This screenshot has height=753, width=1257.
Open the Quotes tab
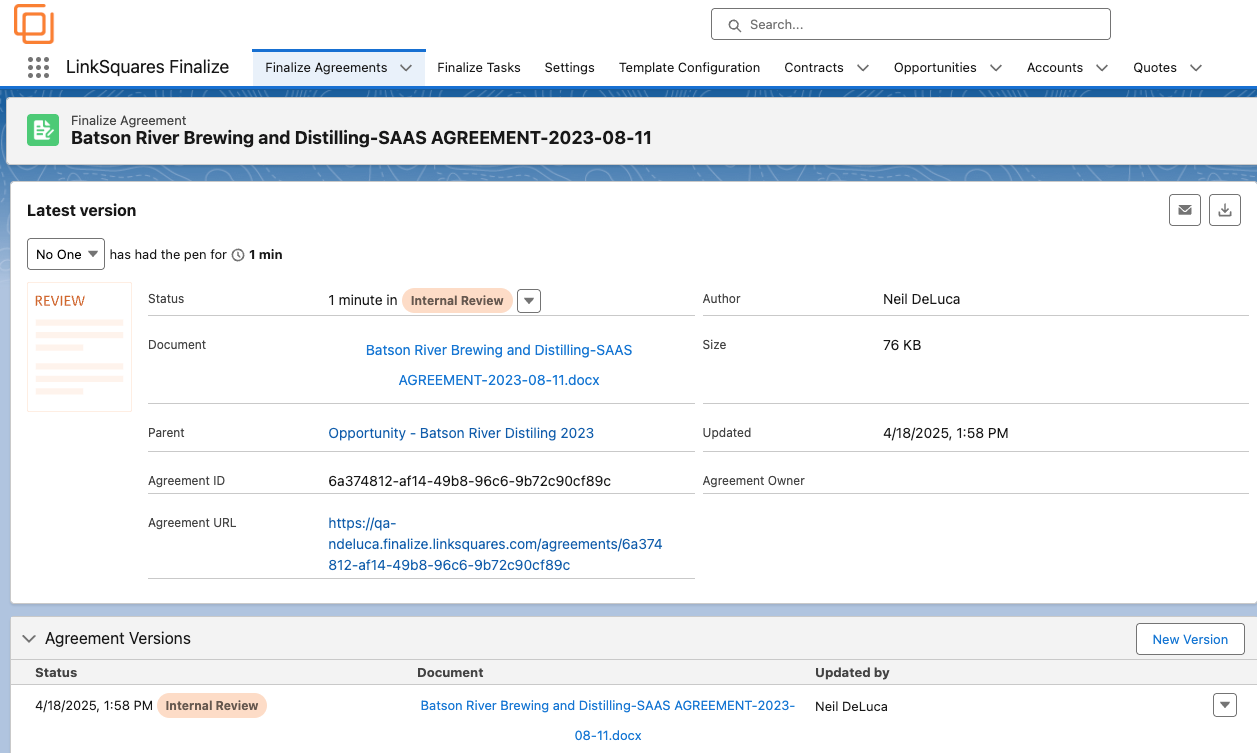(1155, 68)
